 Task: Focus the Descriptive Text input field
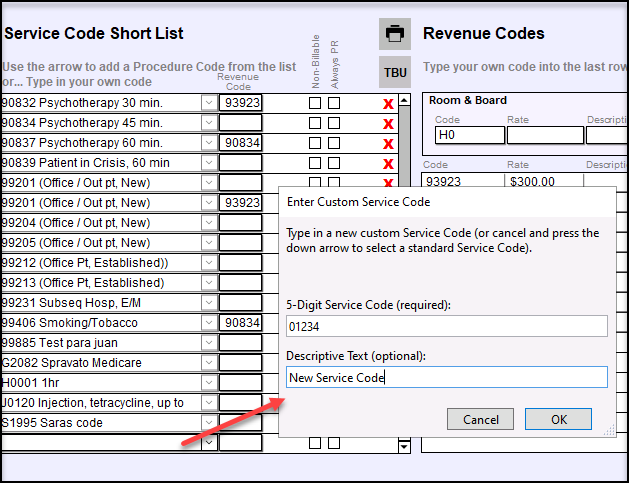click(x=446, y=377)
